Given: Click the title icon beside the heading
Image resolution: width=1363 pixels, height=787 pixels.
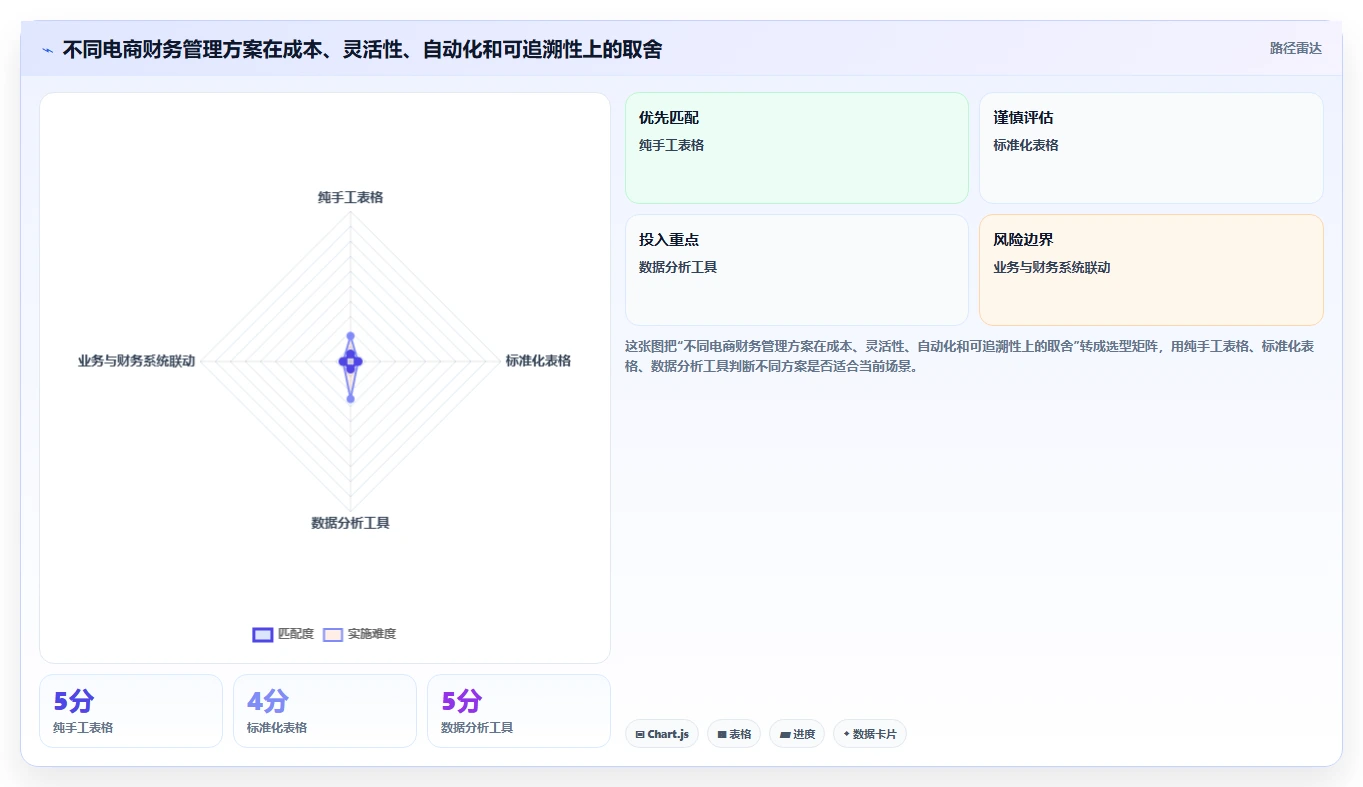Looking at the screenshot, I should tap(47, 50).
